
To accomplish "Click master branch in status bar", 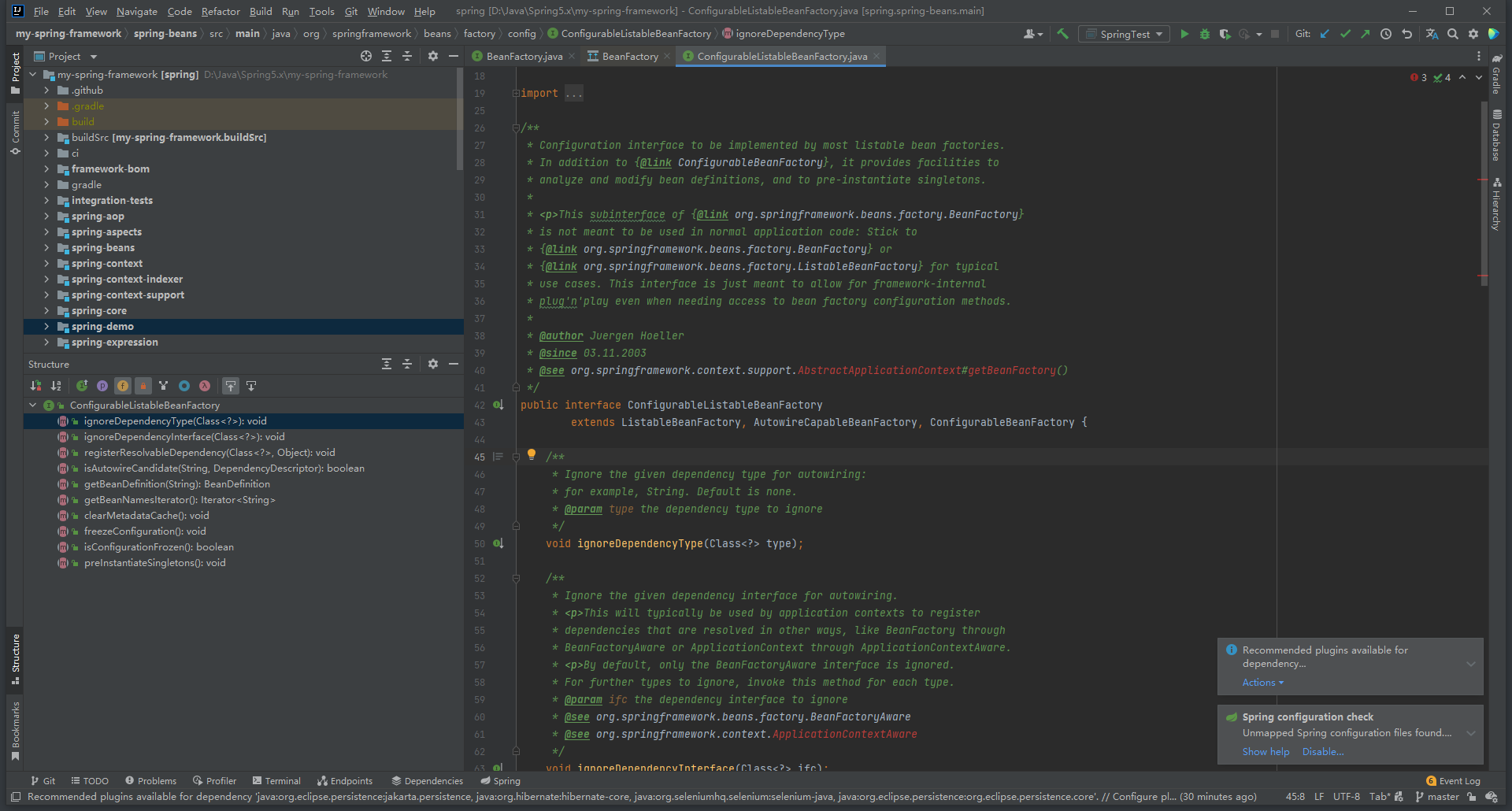I will point(1436,797).
